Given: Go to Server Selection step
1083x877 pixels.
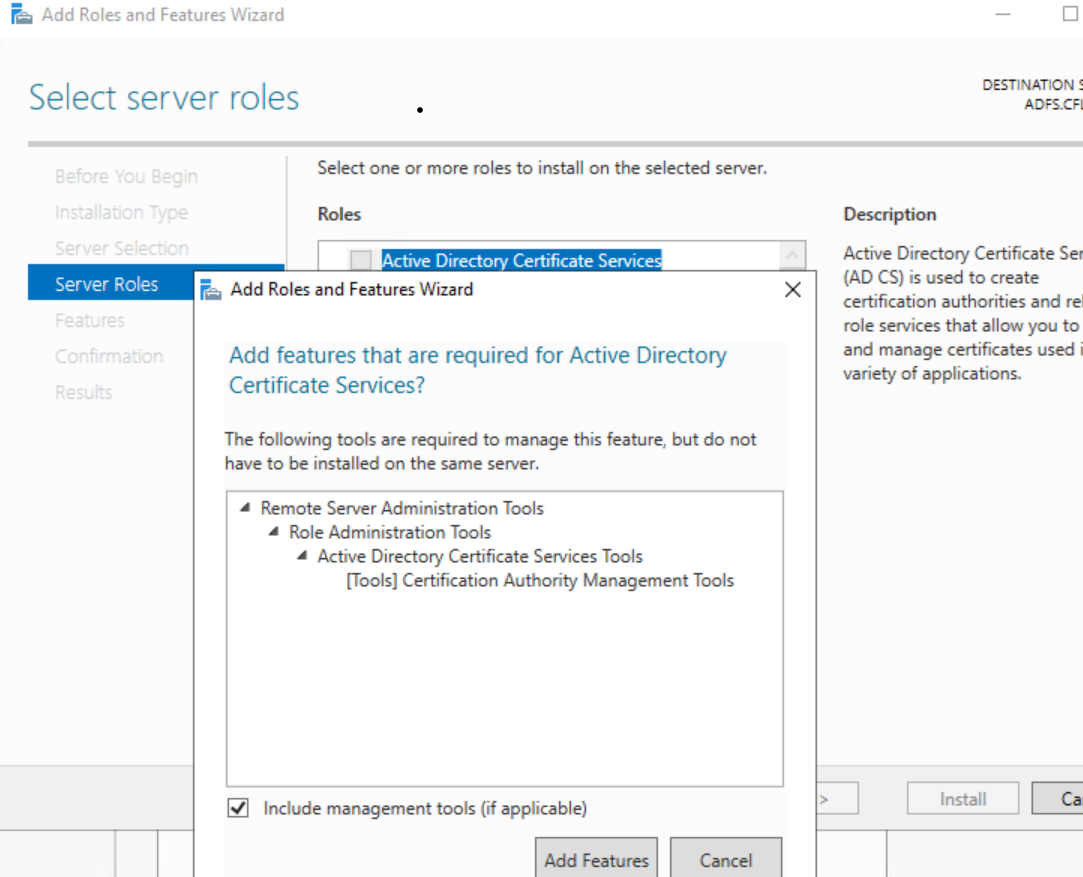Looking at the screenshot, I should 122,249.
